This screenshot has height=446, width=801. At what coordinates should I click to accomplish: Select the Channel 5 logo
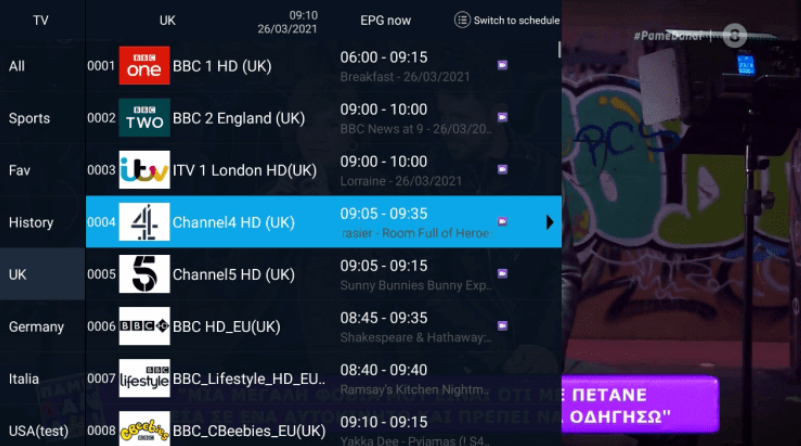tap(144, 274)
